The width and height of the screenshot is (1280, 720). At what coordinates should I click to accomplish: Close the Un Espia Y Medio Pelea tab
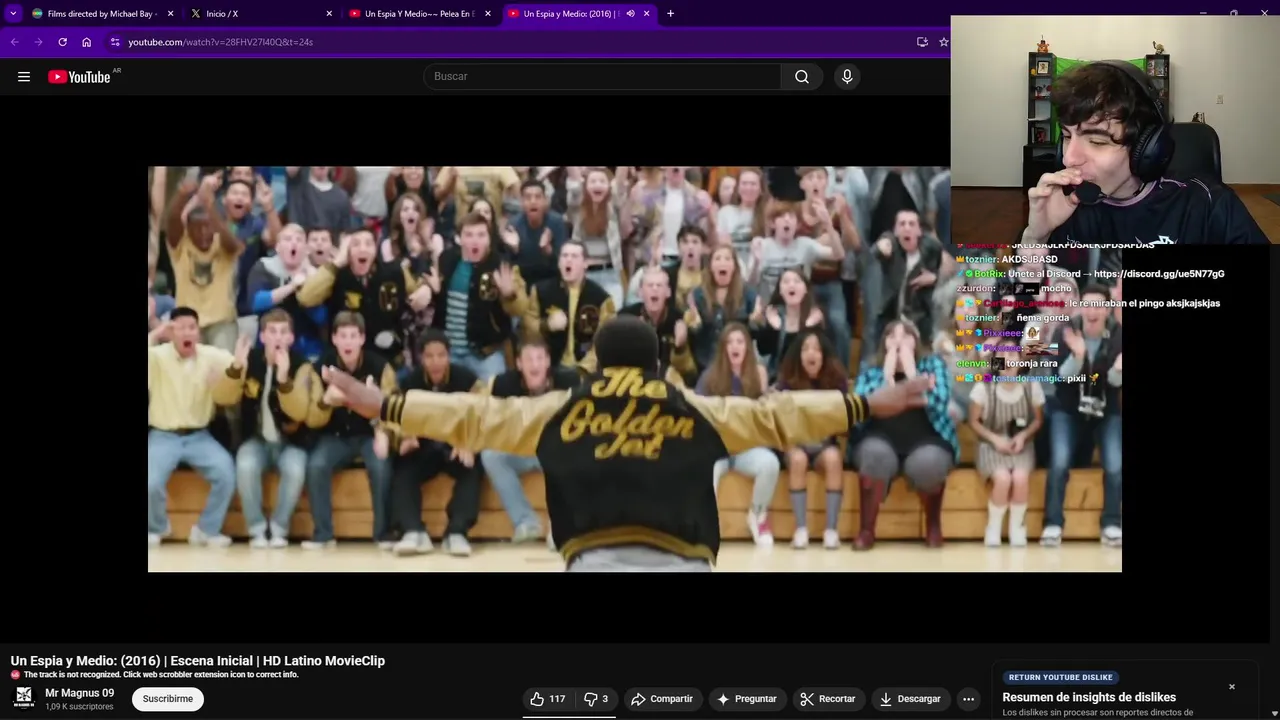[488, 14]
